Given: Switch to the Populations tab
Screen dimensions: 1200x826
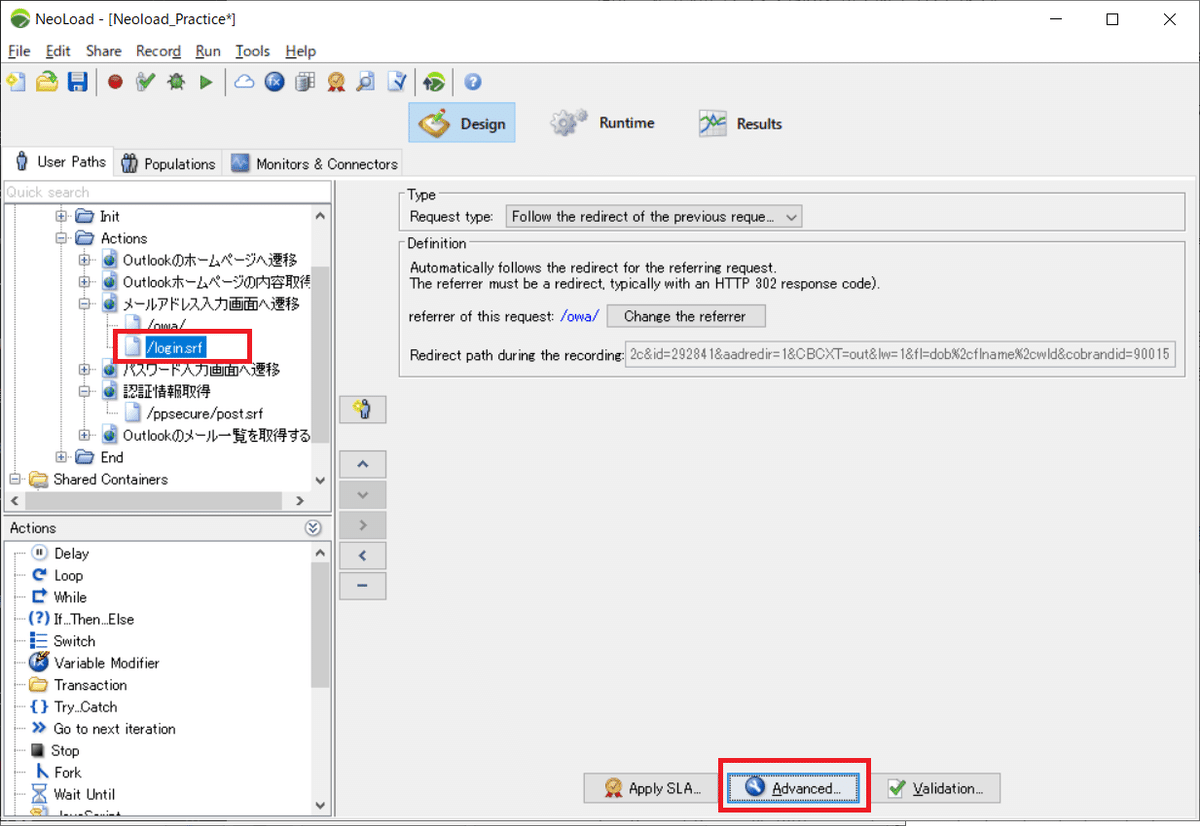Looking at the screenshot, I should [168, 164].
